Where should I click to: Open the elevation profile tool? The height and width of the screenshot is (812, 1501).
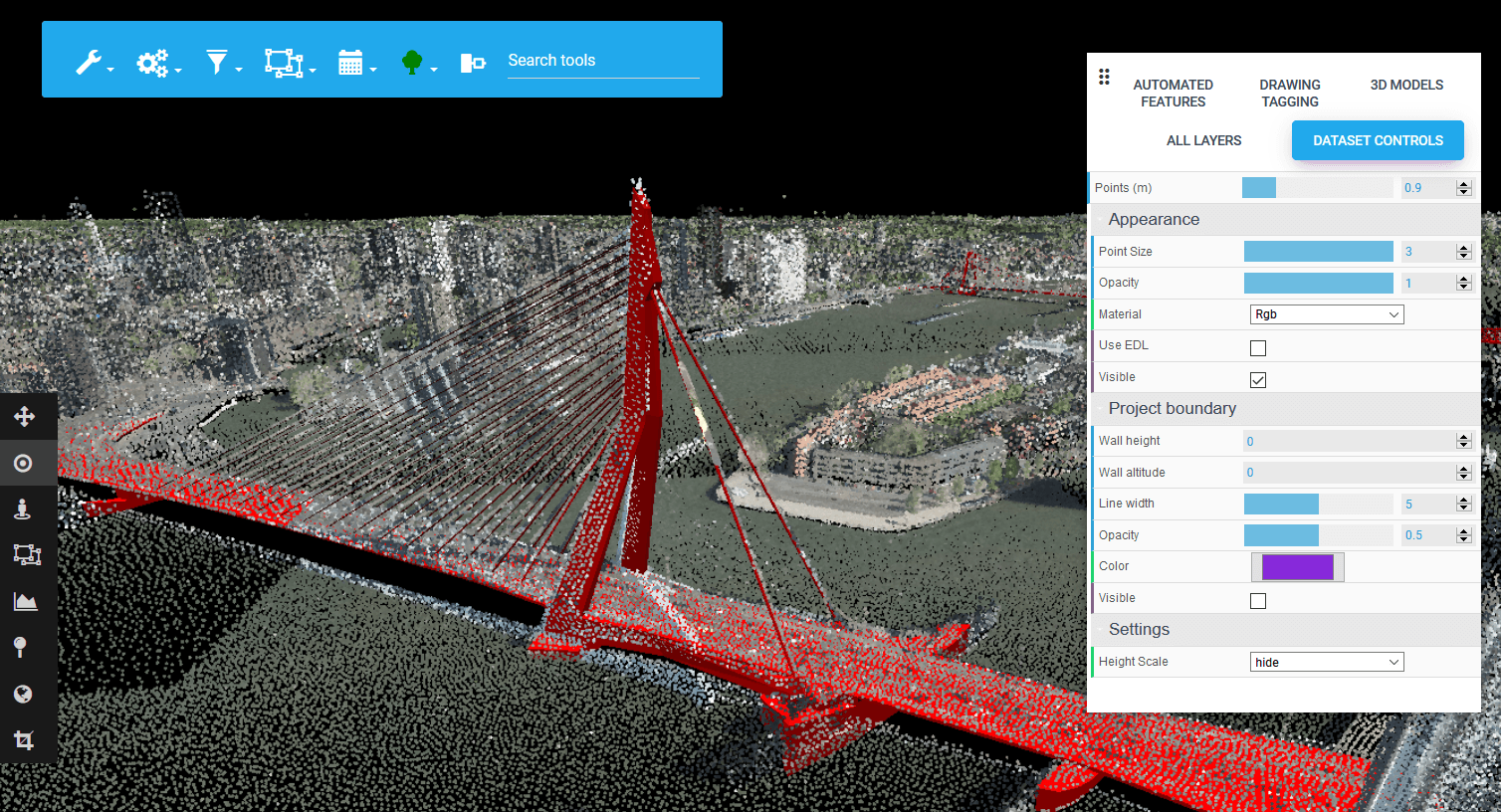point(25,601)
